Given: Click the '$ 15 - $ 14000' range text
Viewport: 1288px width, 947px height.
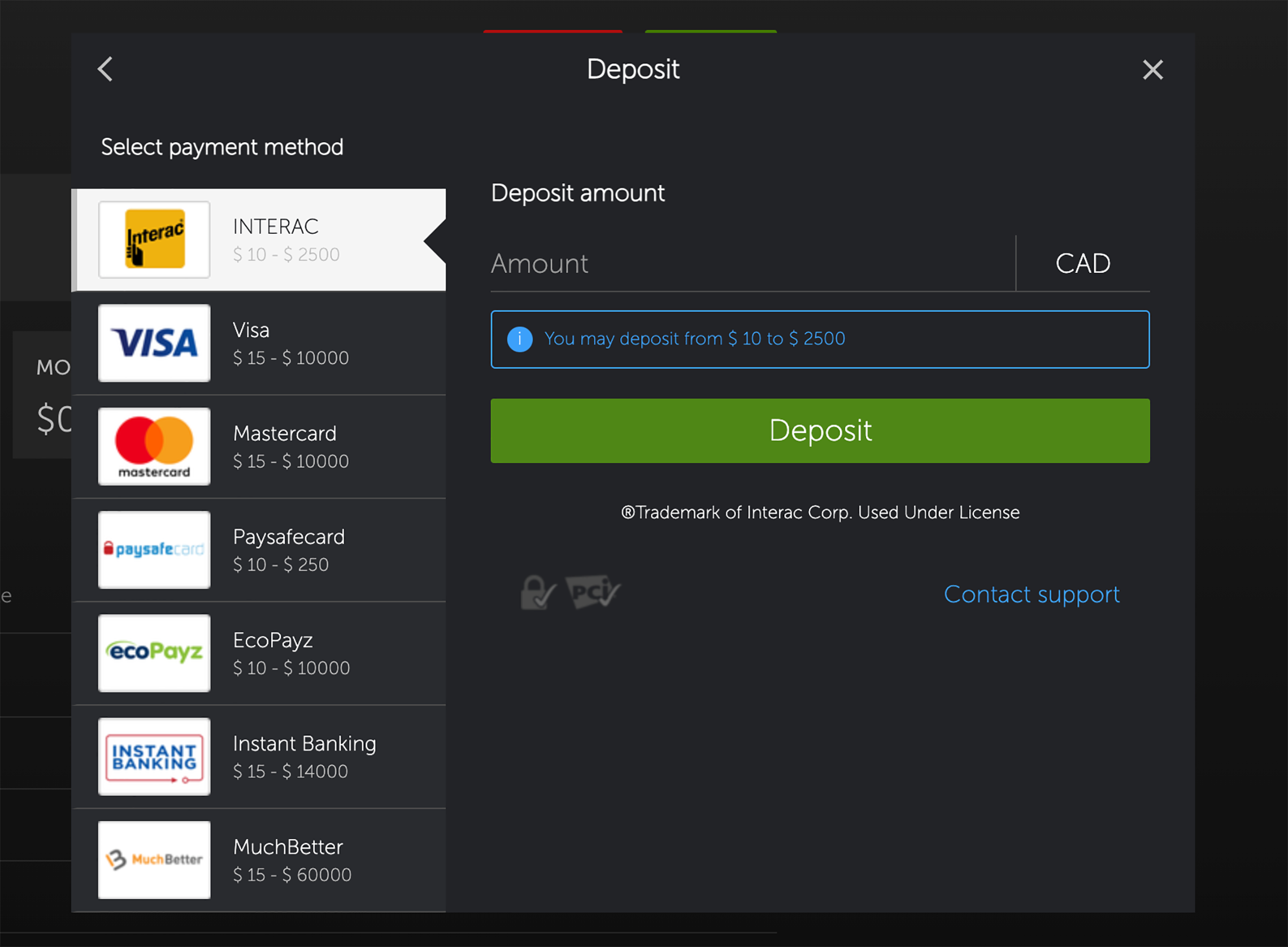Looking at the screenshot, I should (x=290, y=771).
